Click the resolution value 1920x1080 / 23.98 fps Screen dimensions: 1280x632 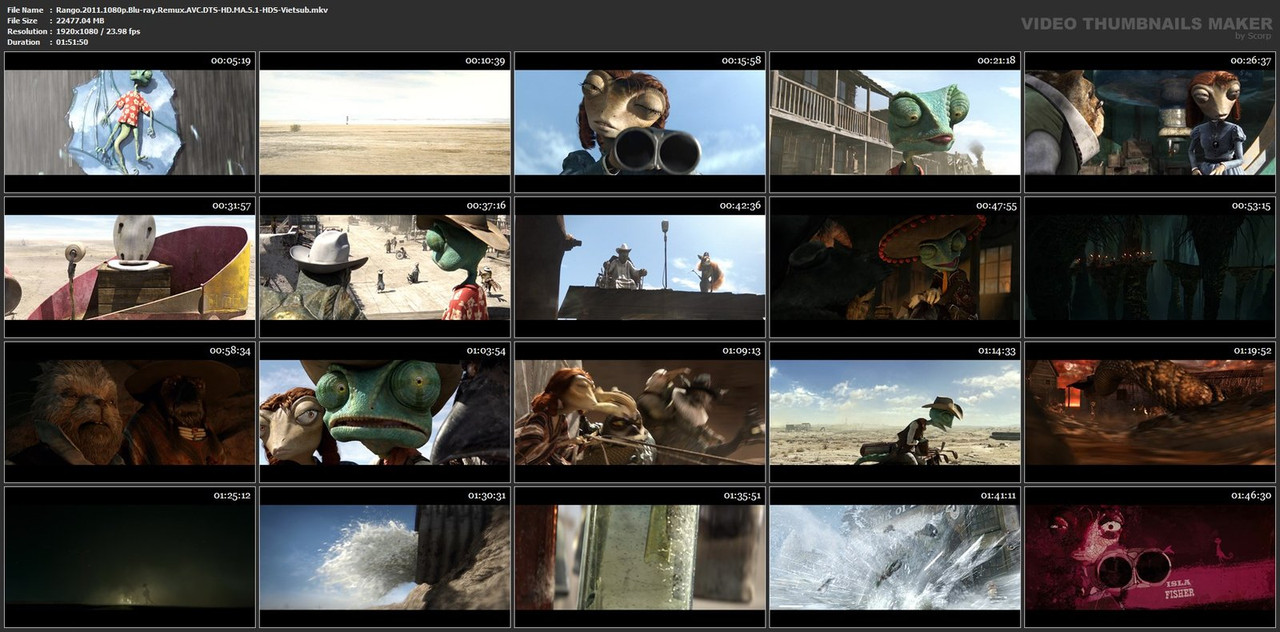point(98,31)
